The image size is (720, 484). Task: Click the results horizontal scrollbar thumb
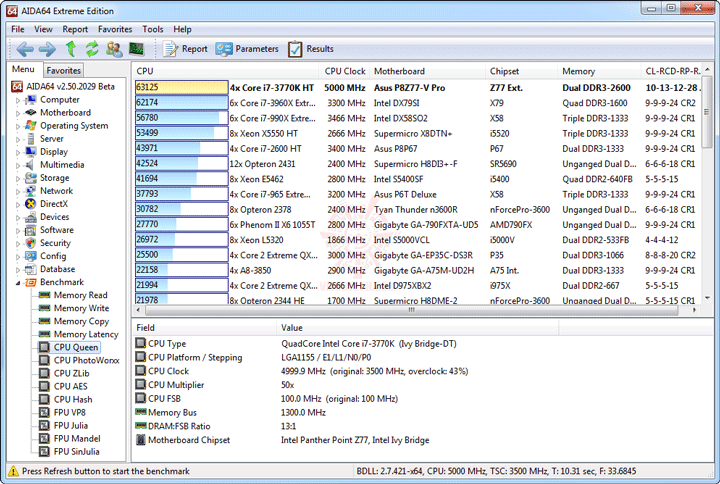[x=411, y=310]
